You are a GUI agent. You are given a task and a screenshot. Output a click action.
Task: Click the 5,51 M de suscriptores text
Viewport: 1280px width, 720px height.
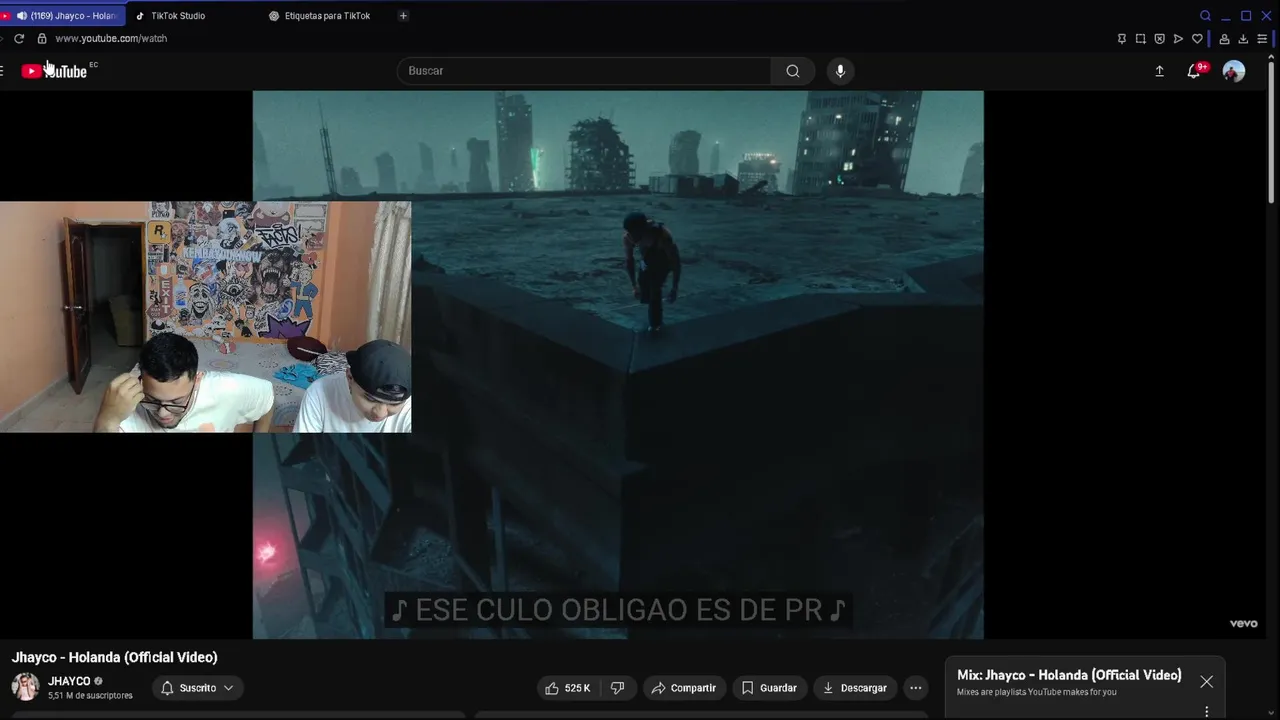(90, 696)
